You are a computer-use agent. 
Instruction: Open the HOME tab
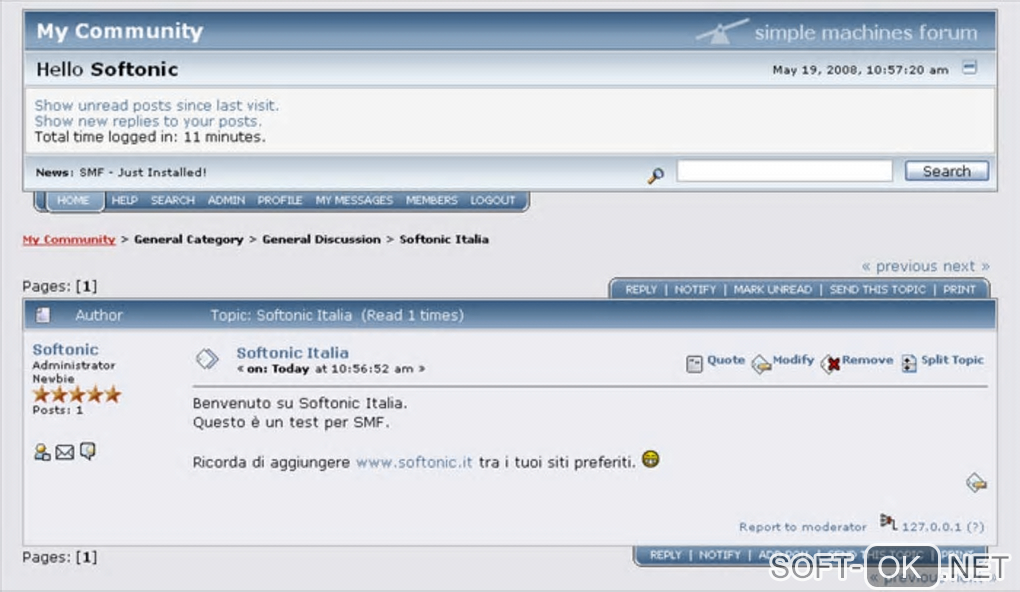pyautogui.click(x=73, y=200)
